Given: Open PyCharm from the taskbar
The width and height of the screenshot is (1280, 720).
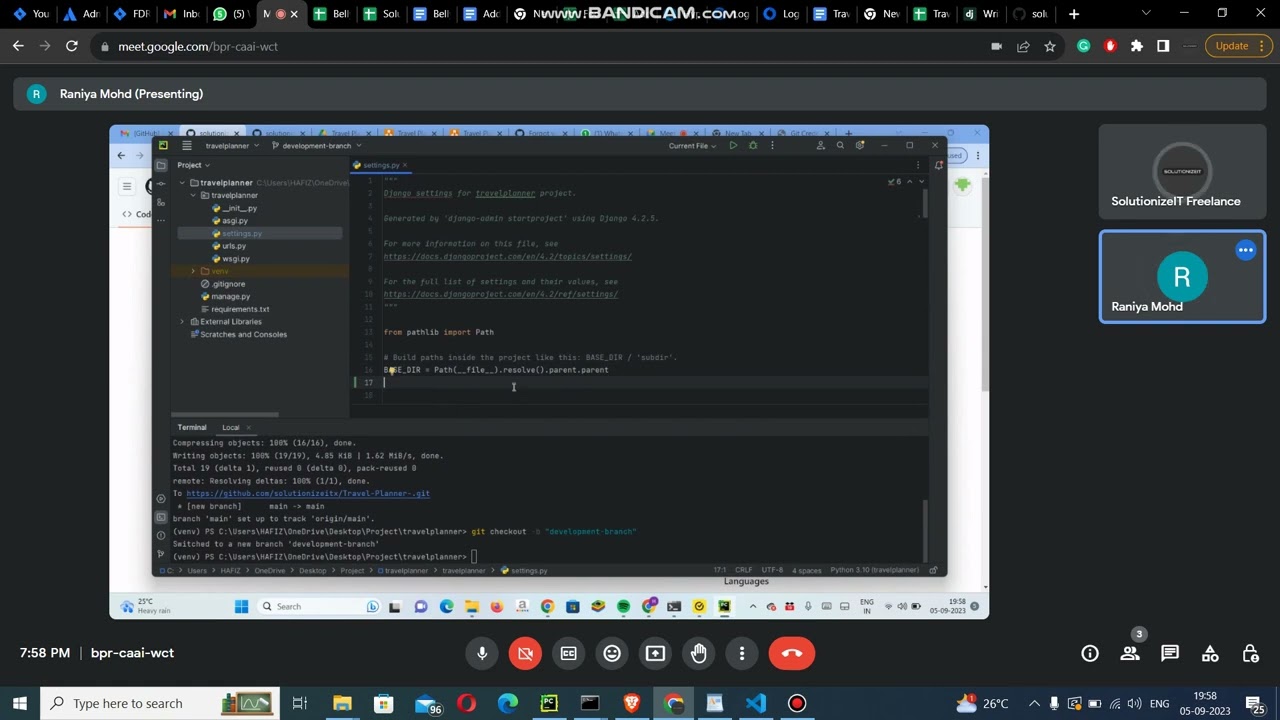Looking at the screenshot, I should pos(549,703).
